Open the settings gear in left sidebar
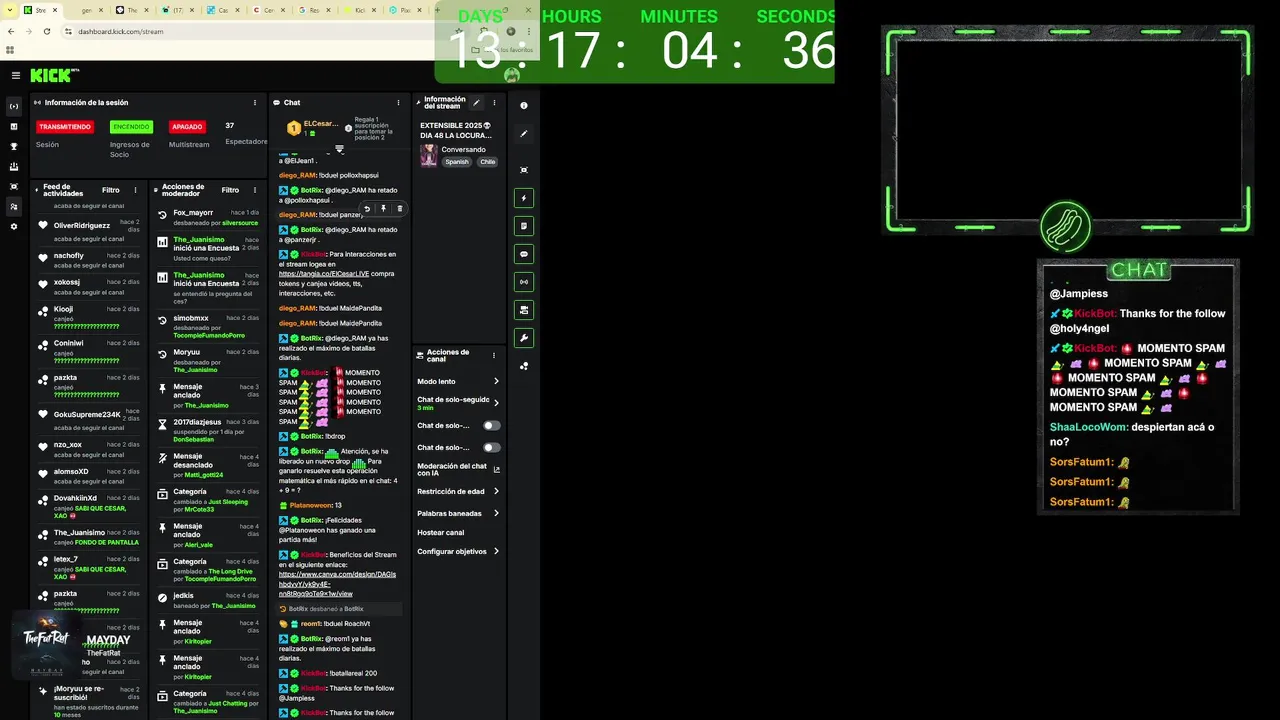This screenshot has width=1280, height=720. pos(14,227)
